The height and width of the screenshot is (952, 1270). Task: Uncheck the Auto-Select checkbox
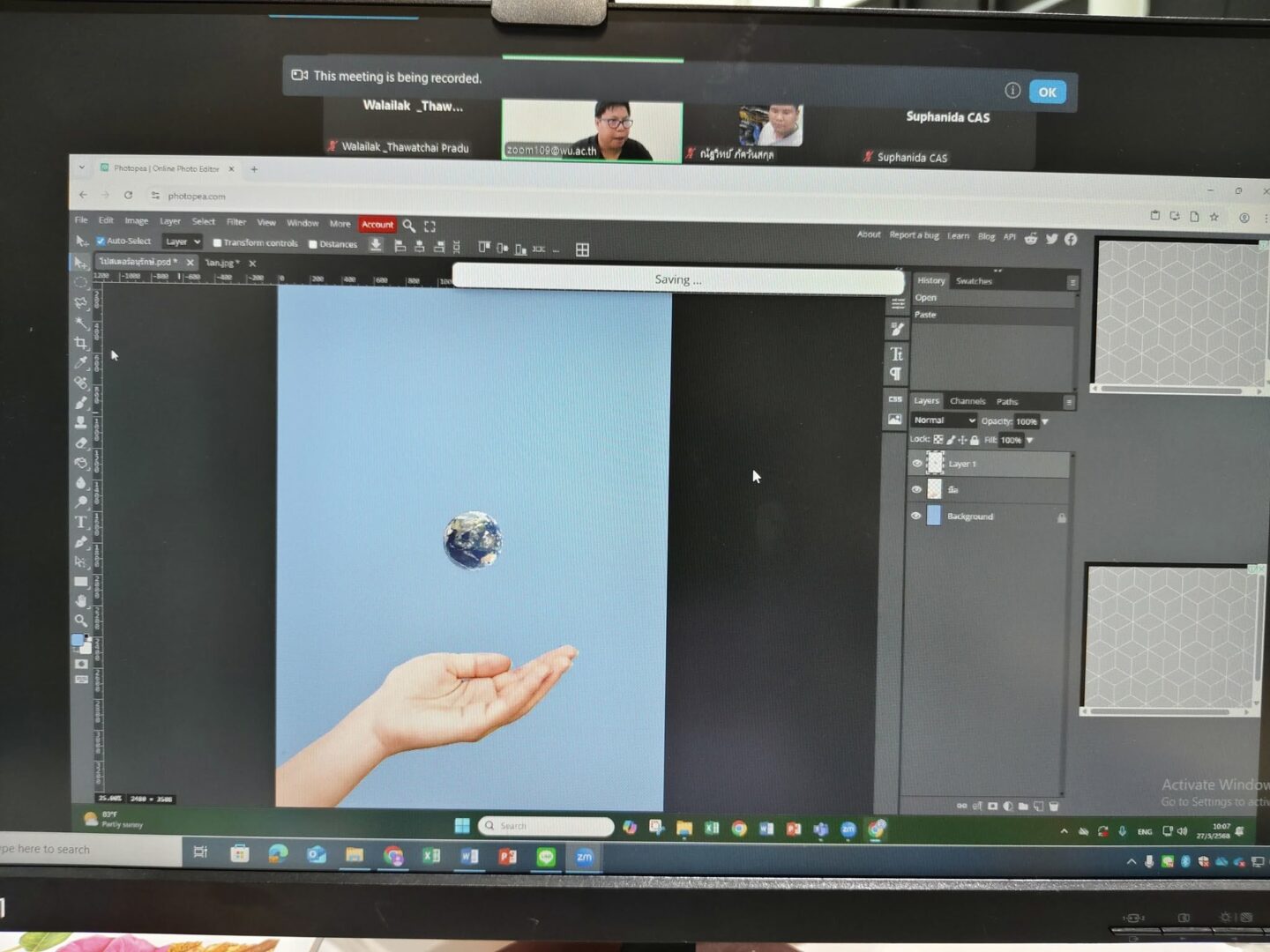[x=101, y=241]
